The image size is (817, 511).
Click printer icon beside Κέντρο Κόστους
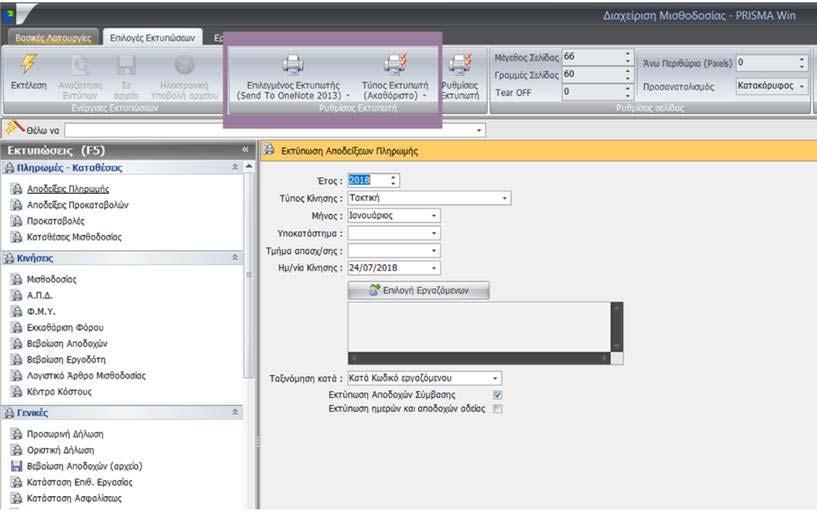17,392
